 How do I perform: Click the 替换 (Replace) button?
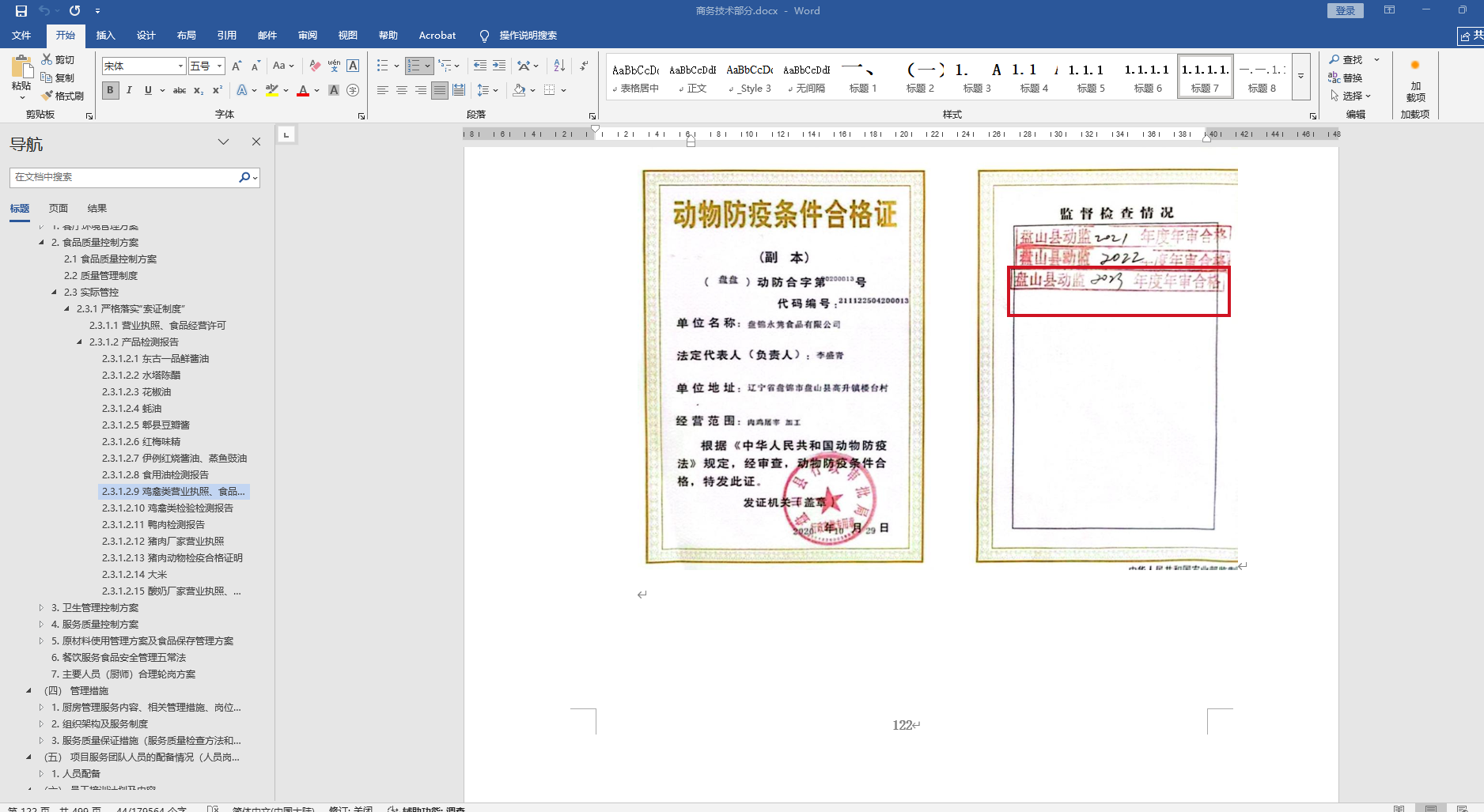click(1346, 77)
